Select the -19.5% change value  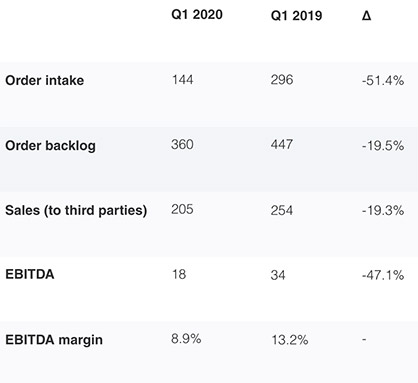383,146
